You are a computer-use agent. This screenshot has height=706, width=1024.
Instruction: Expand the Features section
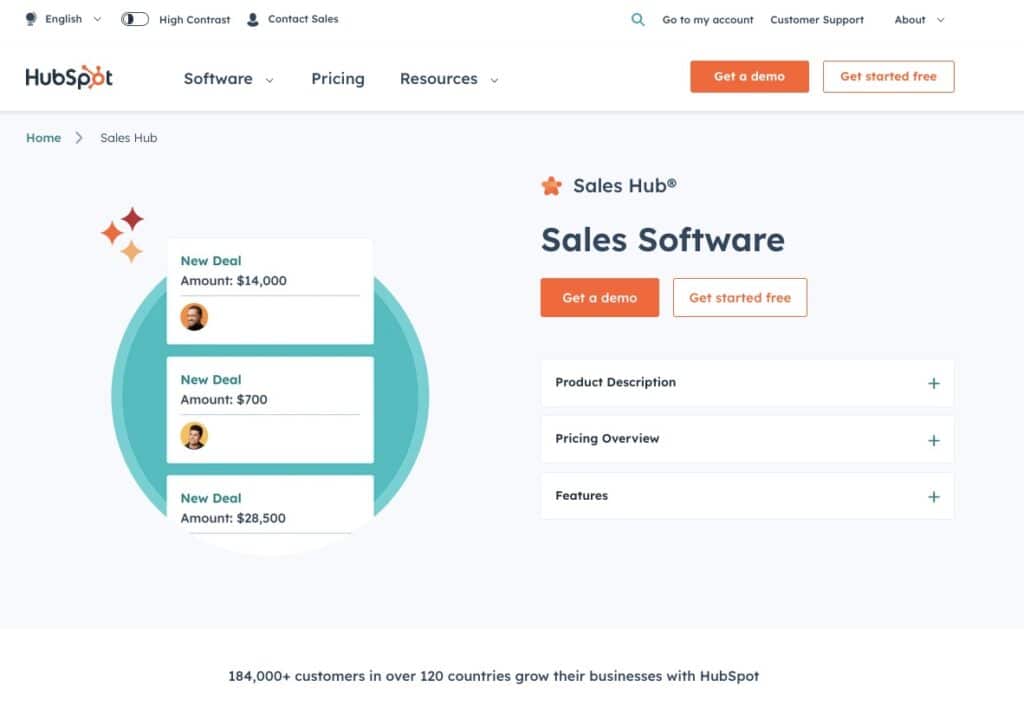(747, 496)
